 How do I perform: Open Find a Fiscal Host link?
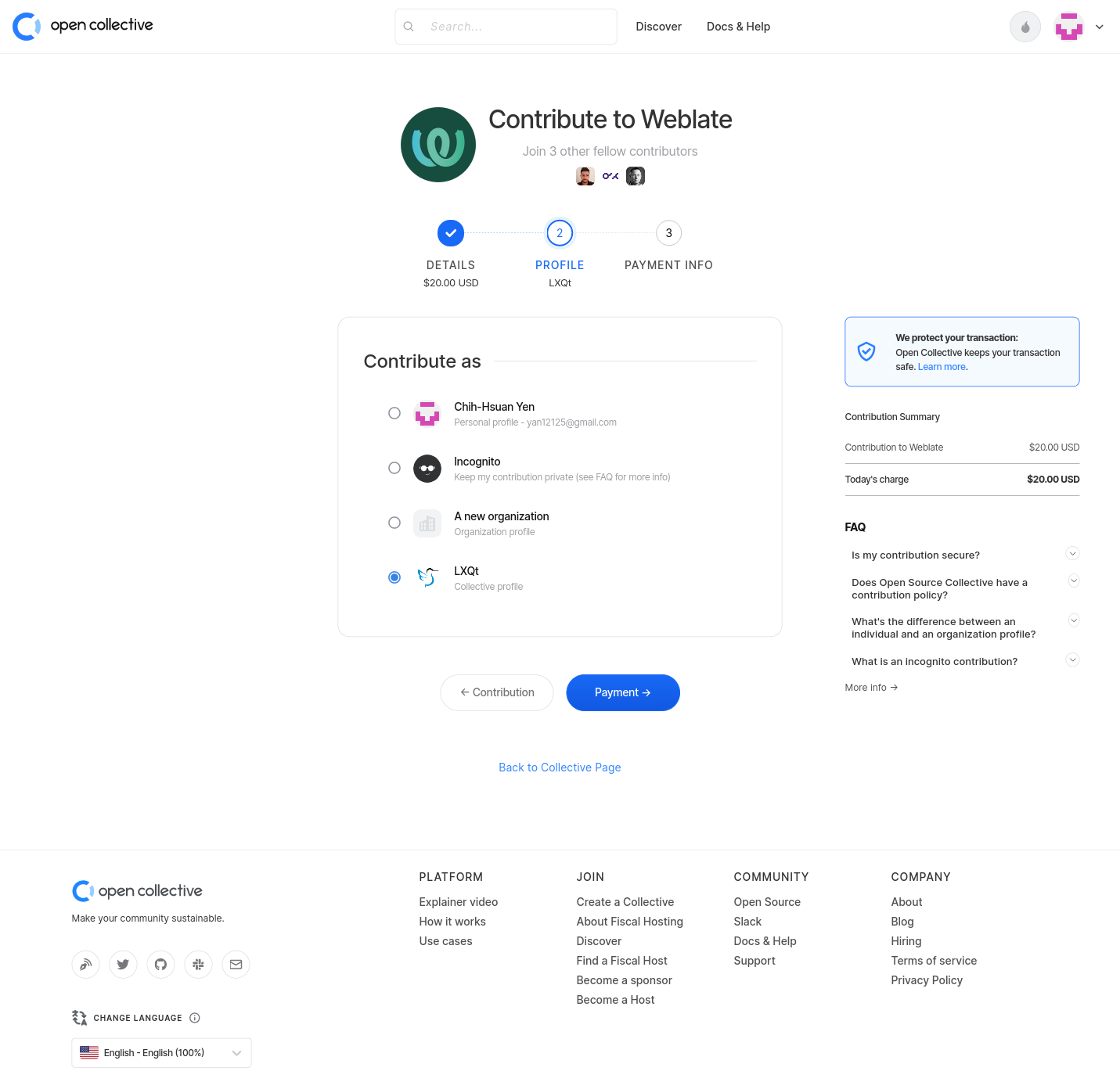[x=621, y=961]
